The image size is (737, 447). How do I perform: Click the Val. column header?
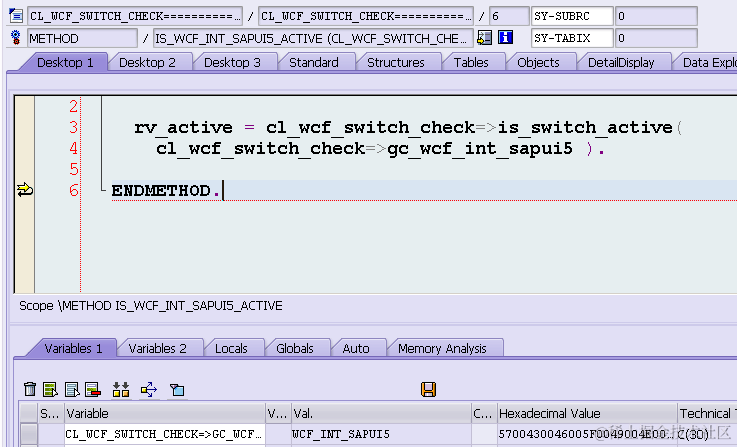click(381, 413)
